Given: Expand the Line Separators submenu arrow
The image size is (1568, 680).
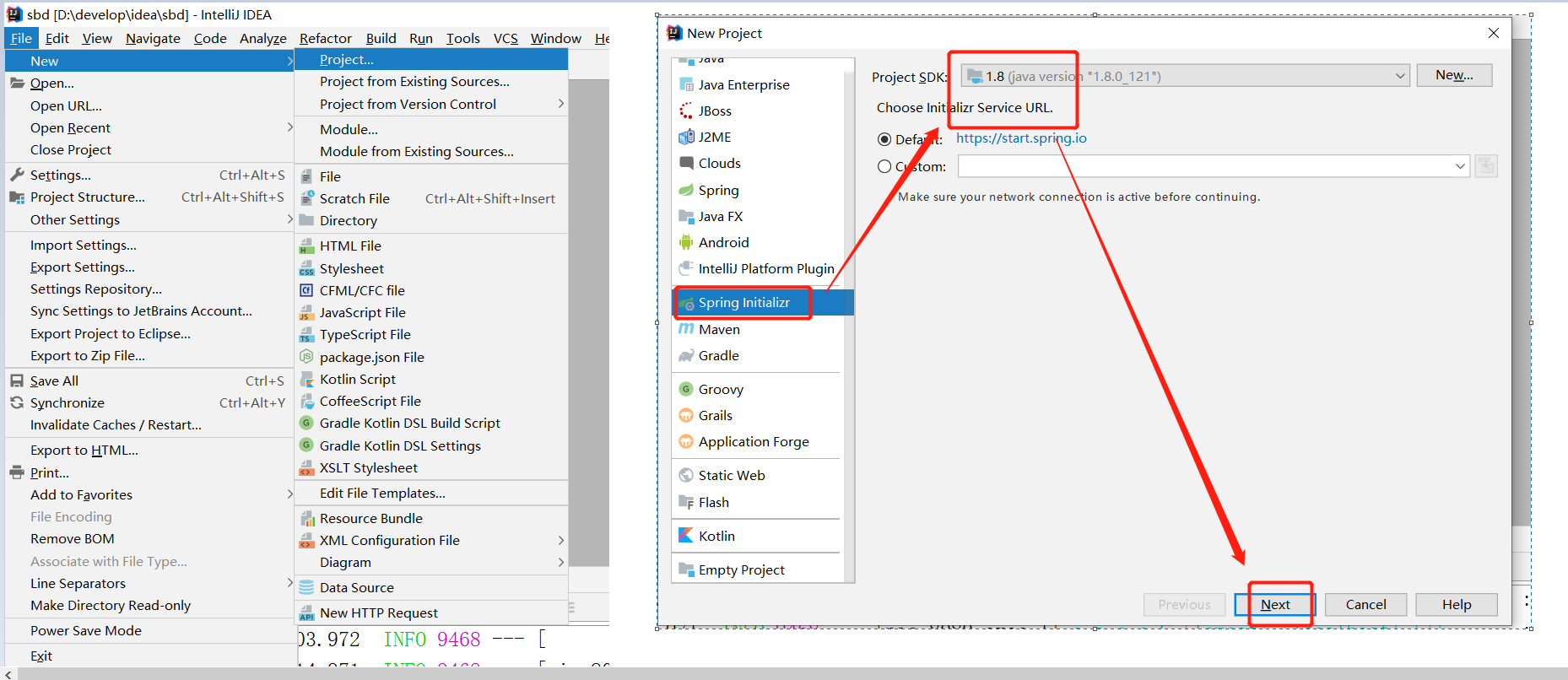Looking at the screenshot, I should [289, 583].
